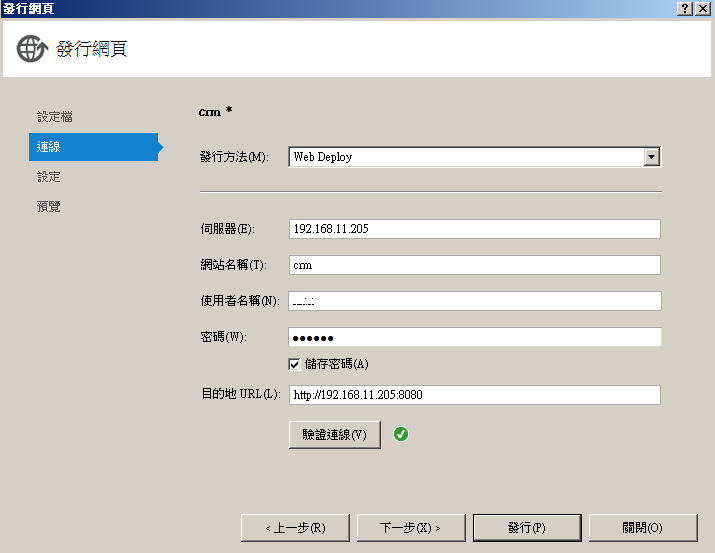Viewport: 715px width, 553px height.
Task: Open the 預覽 step
Action: click(49, 207)
